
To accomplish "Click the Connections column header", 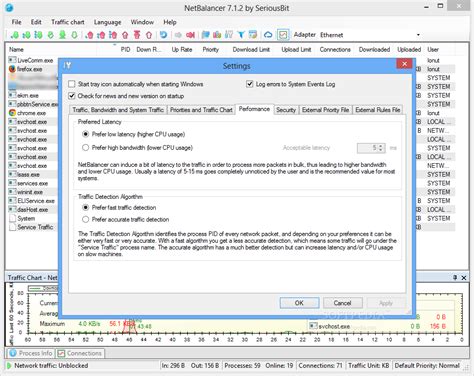I will (335, 49).
